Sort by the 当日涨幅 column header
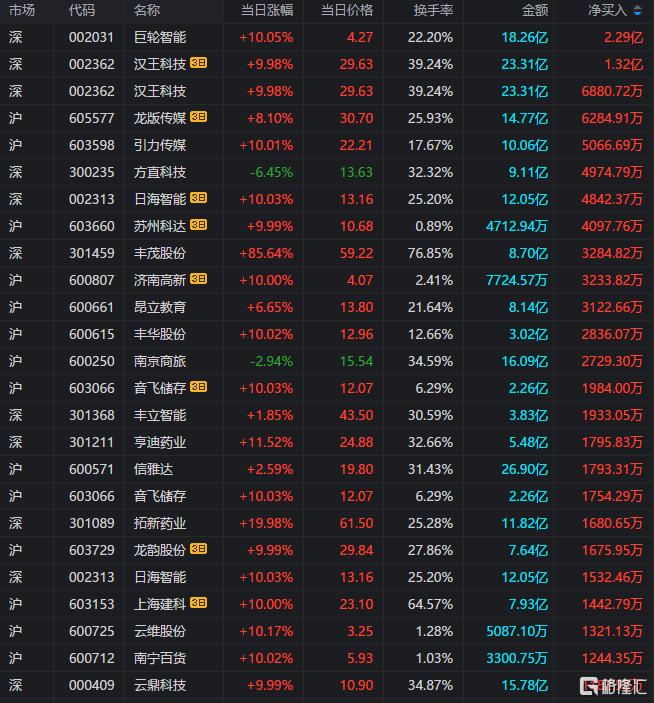Screen dimensions: 654x703 pyautogui.click(x=267, y=10)
